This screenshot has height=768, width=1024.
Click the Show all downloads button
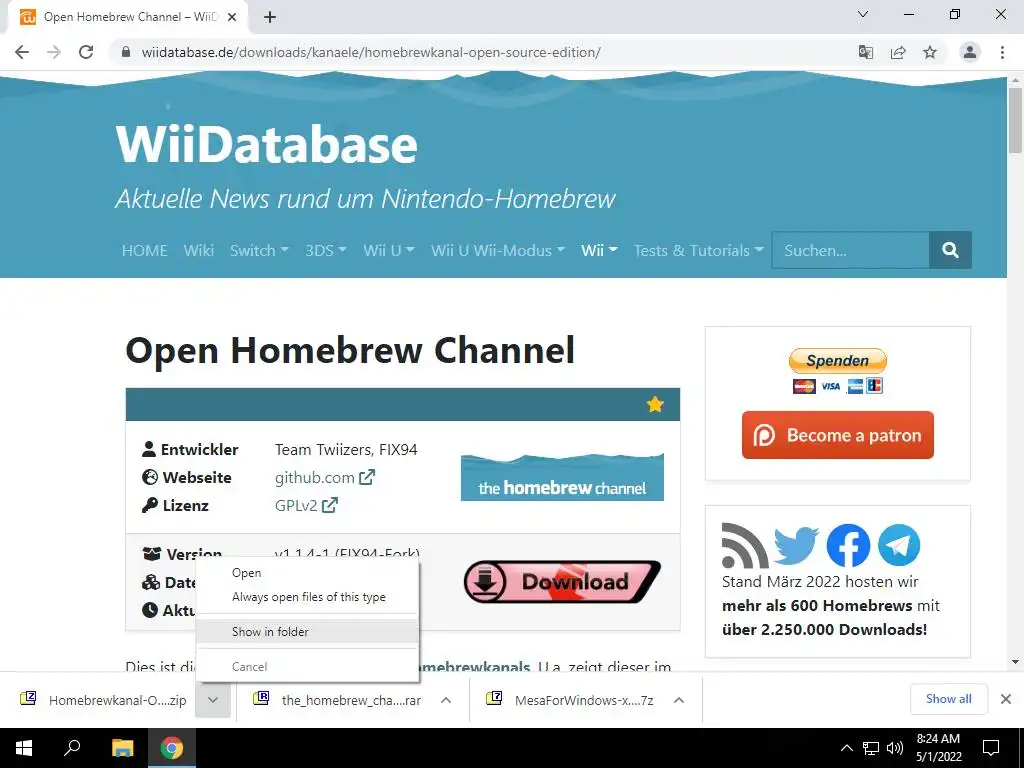pyautogui.click(x=948, y=699)
